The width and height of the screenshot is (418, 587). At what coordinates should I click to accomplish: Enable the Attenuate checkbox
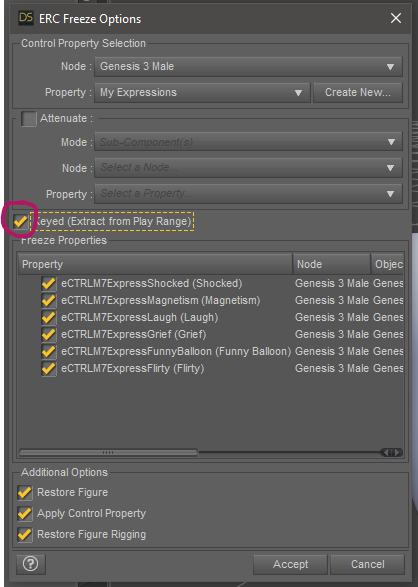[x=29, y=119]
